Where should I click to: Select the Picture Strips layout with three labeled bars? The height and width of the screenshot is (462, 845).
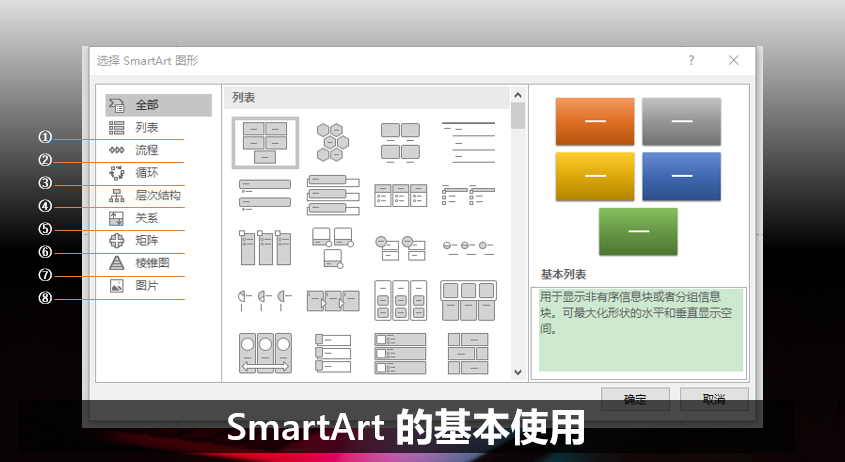click(333, 353)
